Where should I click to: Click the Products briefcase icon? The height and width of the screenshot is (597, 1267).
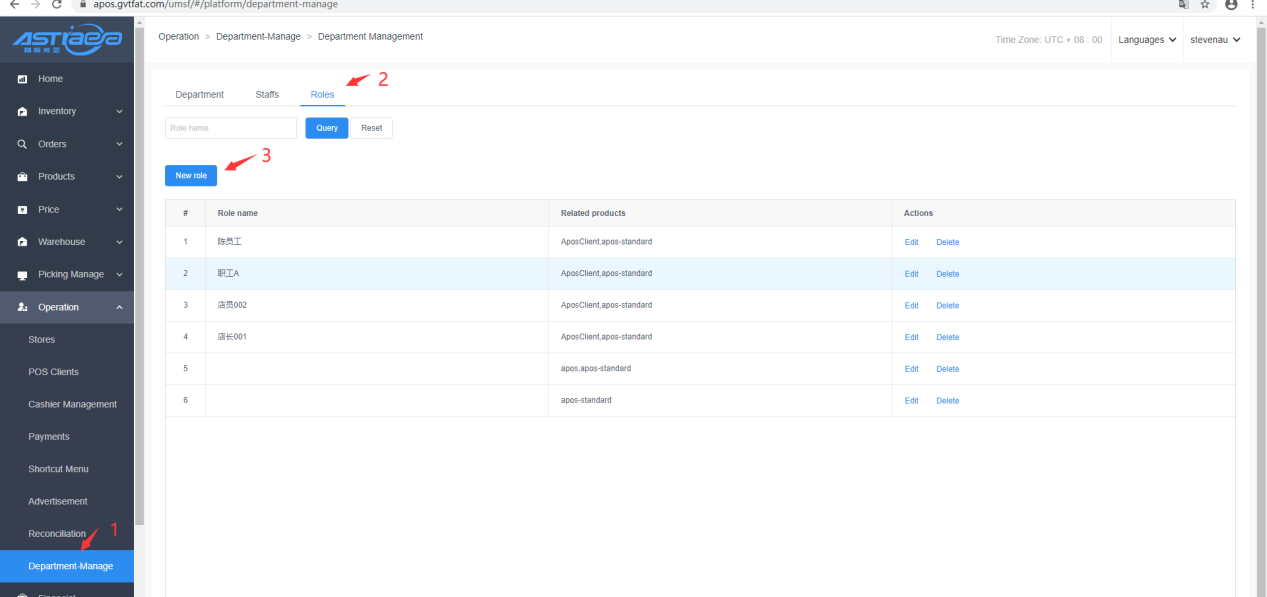click(22, 177)
